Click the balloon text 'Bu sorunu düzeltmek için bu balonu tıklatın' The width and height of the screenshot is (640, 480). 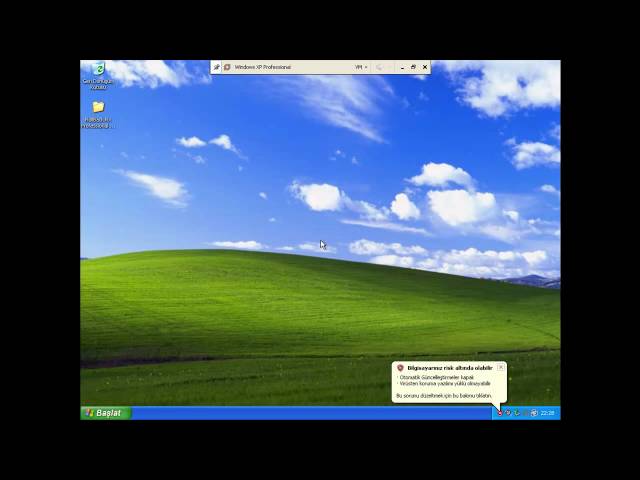coord(444,396)
